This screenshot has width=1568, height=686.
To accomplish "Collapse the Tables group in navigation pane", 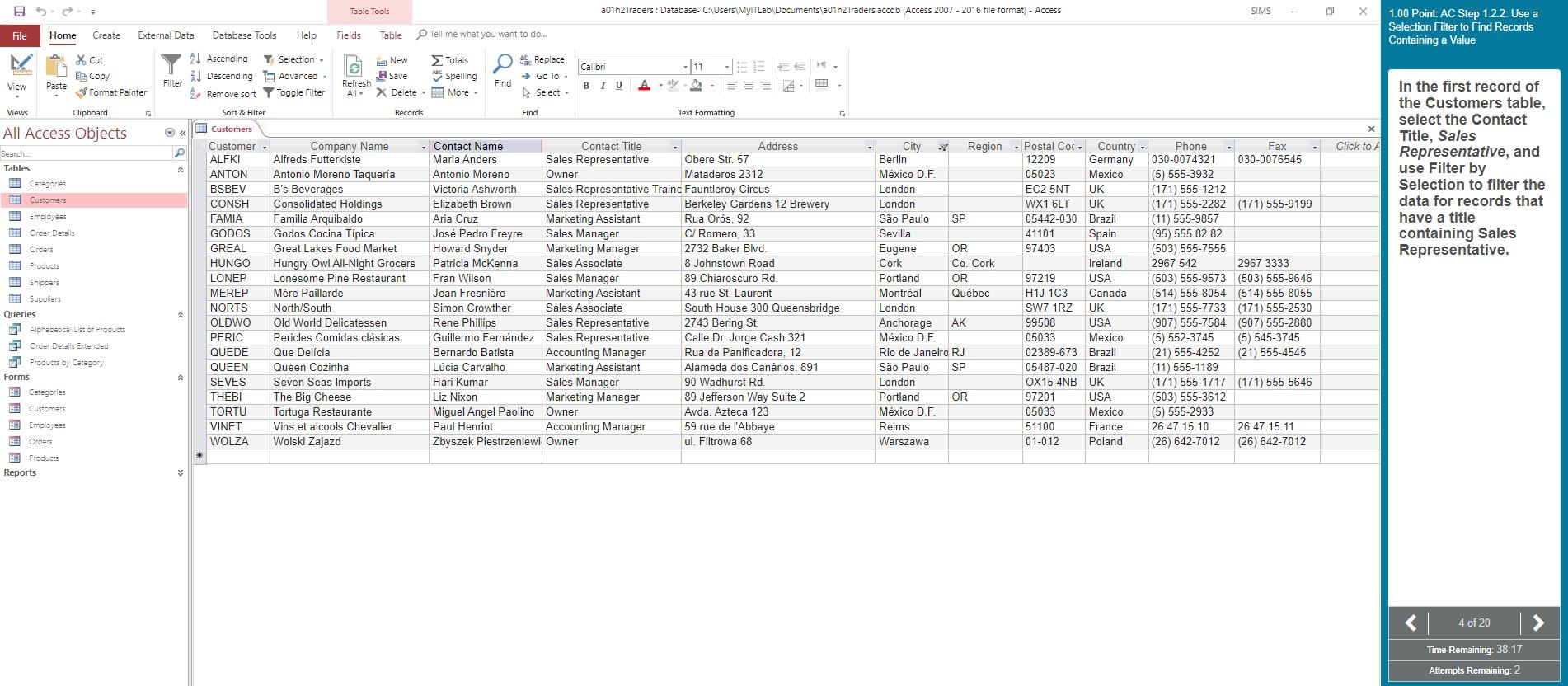I will point(181,169).
